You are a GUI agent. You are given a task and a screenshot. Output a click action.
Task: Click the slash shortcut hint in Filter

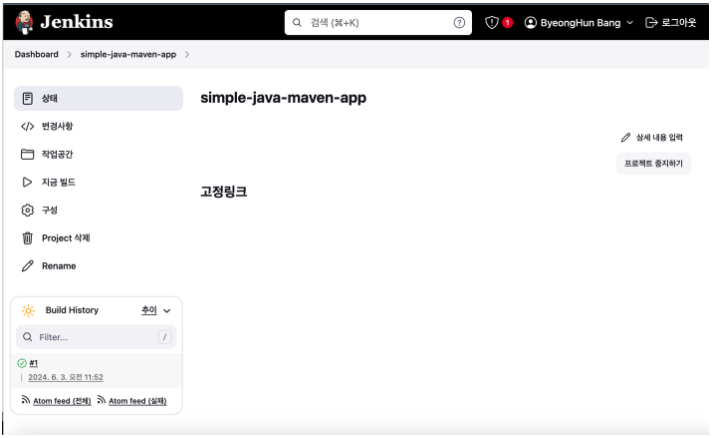point(165,337)
